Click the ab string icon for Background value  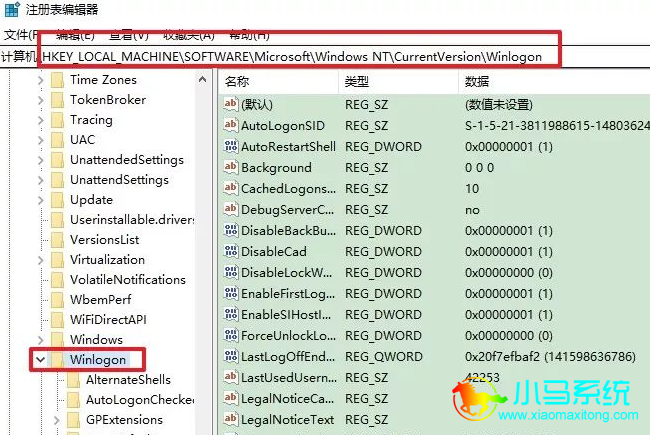(231, 167)
